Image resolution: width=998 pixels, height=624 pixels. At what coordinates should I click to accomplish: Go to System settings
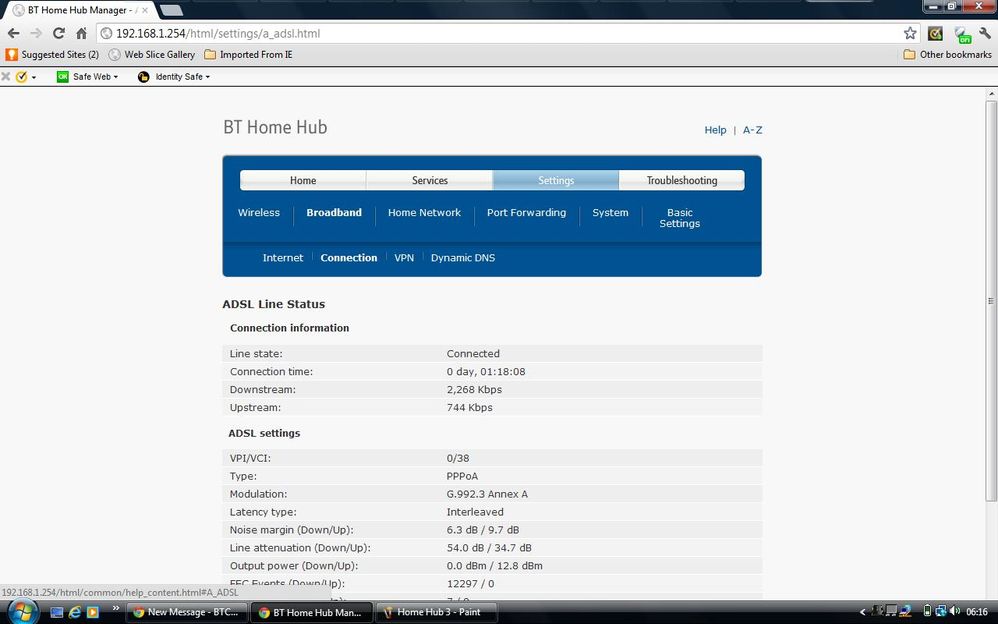click(610, 213)
